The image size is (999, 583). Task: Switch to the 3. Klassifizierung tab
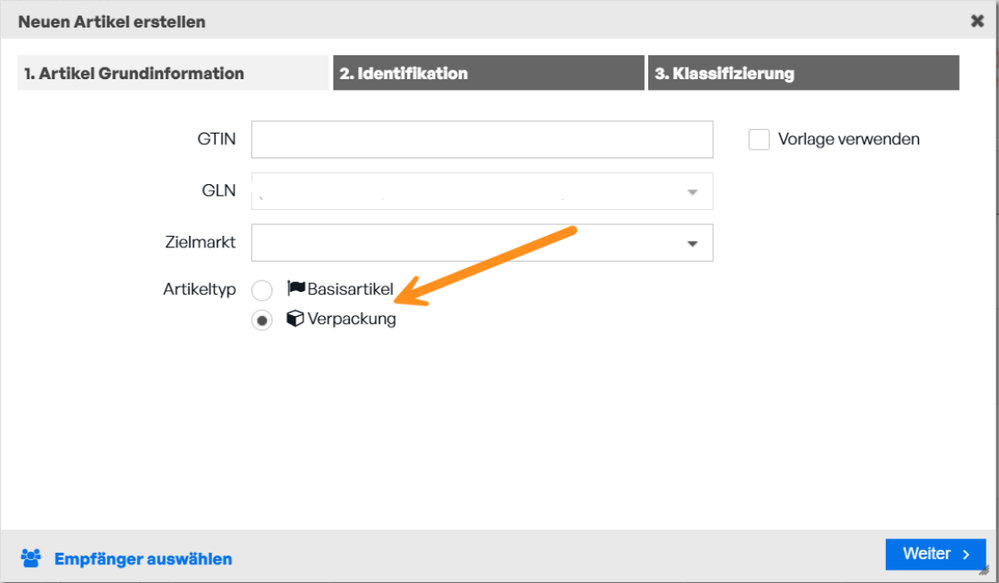pyautogui.click(x=803, y=73)
